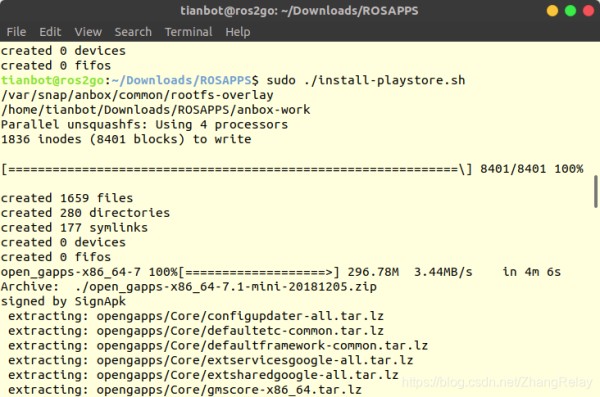Click the open_gapps download progress bar
Viewport: 600px width, 397px height.
coord(259,272)
